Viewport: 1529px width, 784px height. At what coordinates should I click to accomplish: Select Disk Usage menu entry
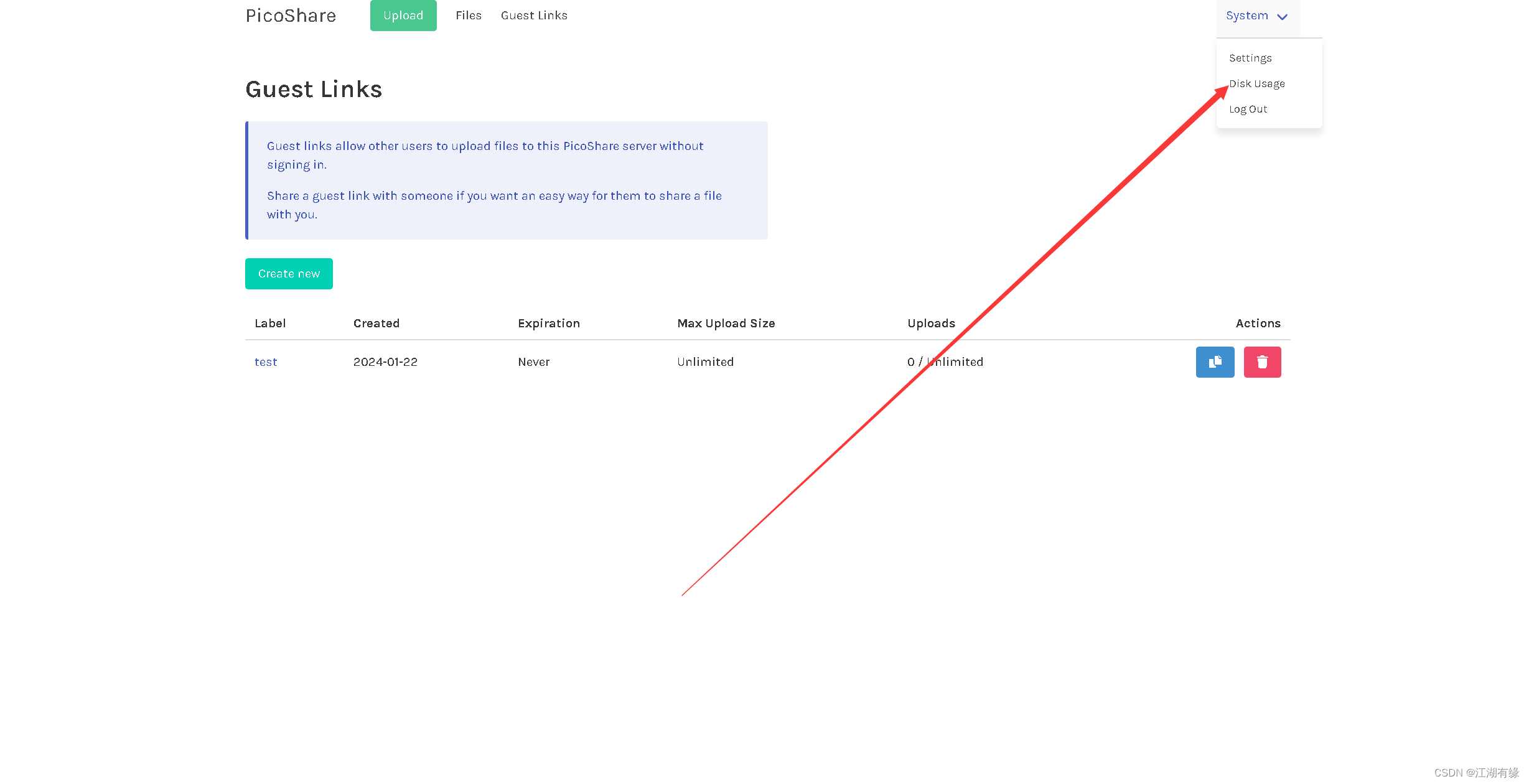pyautogui.click(x=1256, y=83)
